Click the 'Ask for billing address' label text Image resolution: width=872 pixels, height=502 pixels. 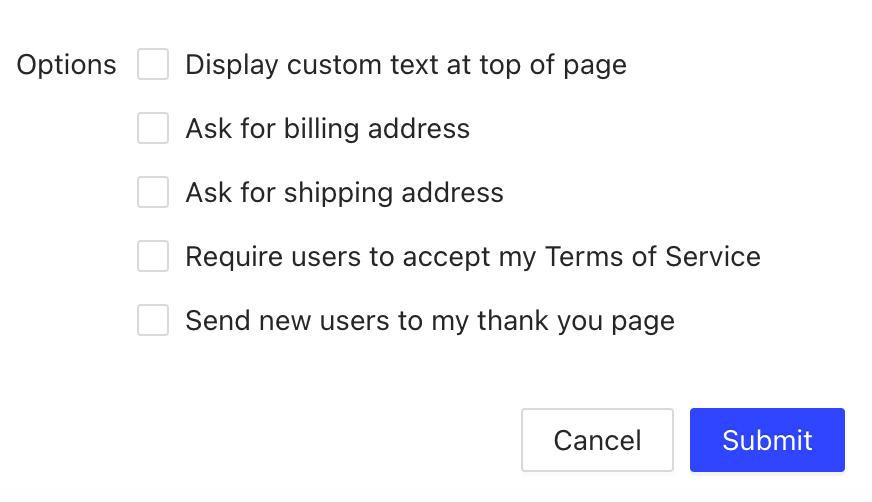327,129
